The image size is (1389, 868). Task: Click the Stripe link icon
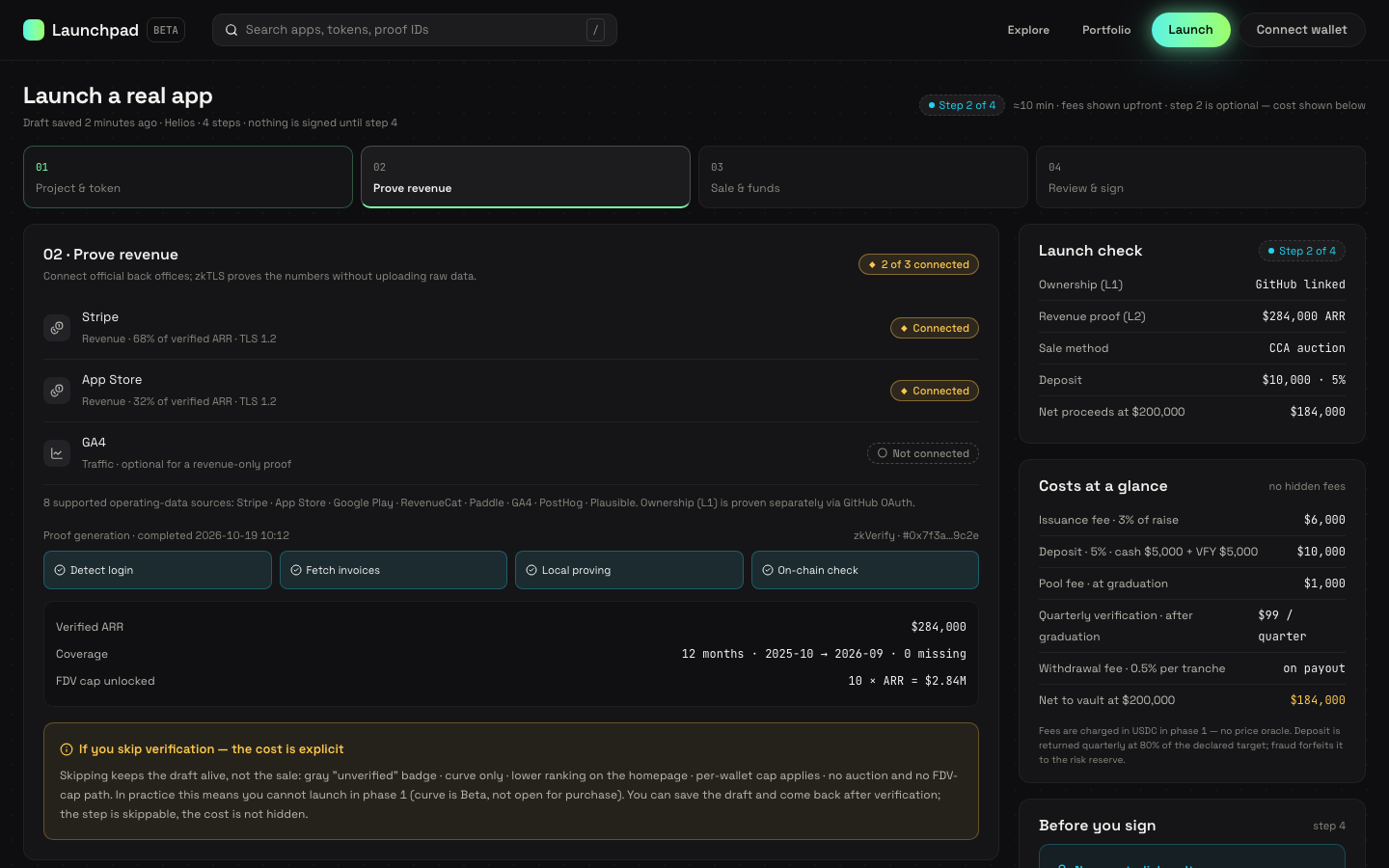pos(57,328)
